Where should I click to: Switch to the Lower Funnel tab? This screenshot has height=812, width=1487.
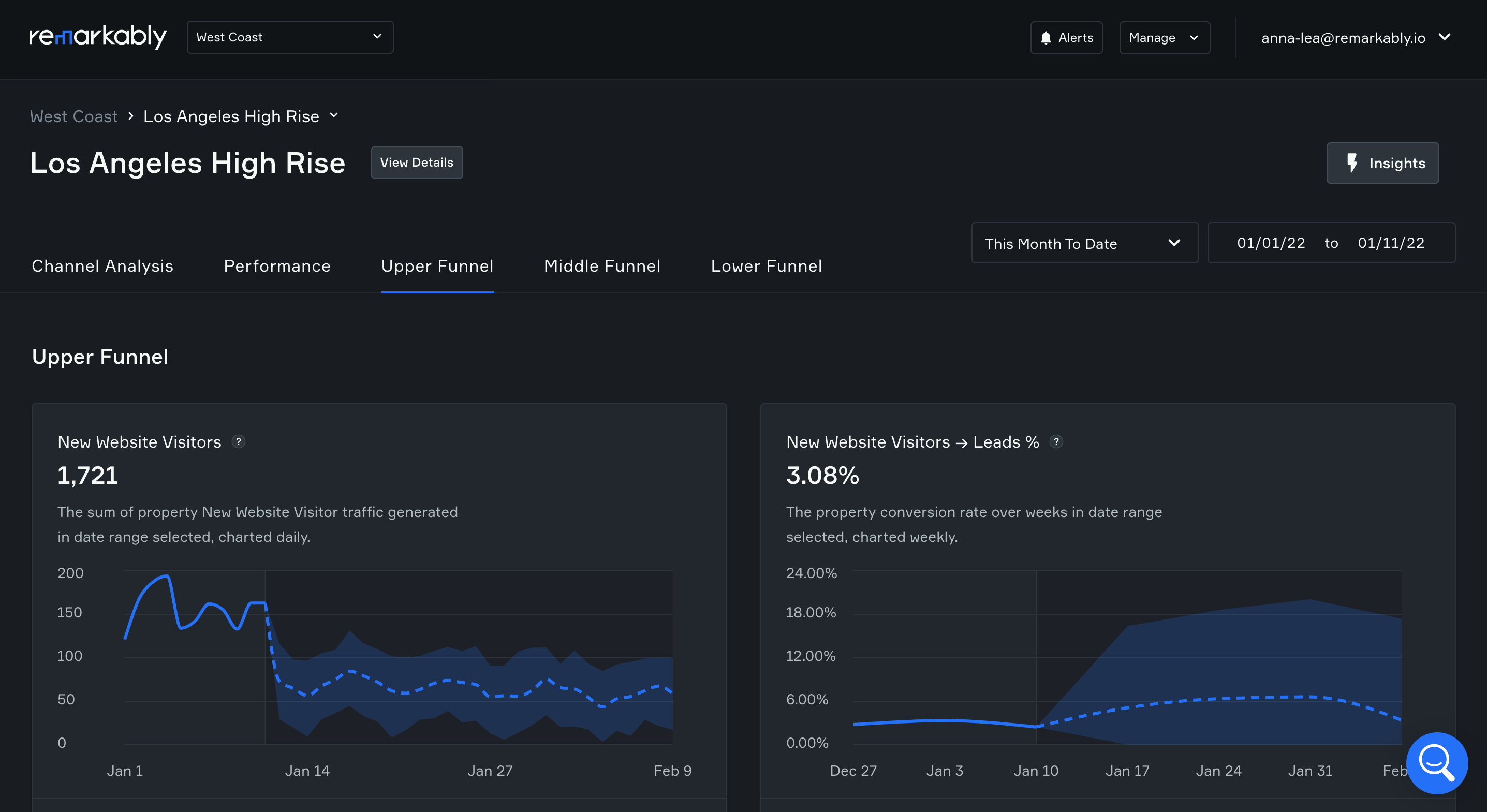pyautogui.click(x=766, y=266)
